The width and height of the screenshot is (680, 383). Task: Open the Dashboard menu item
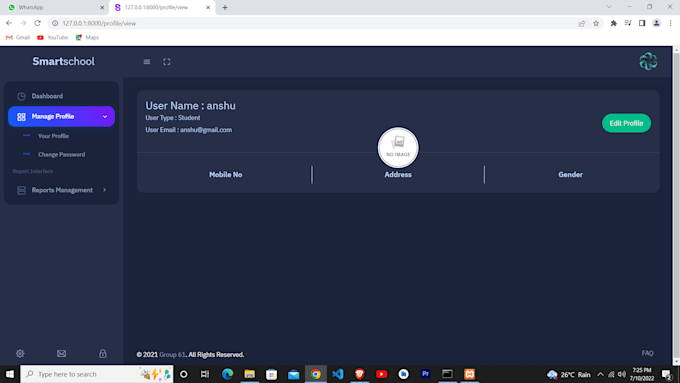point(61,96)
